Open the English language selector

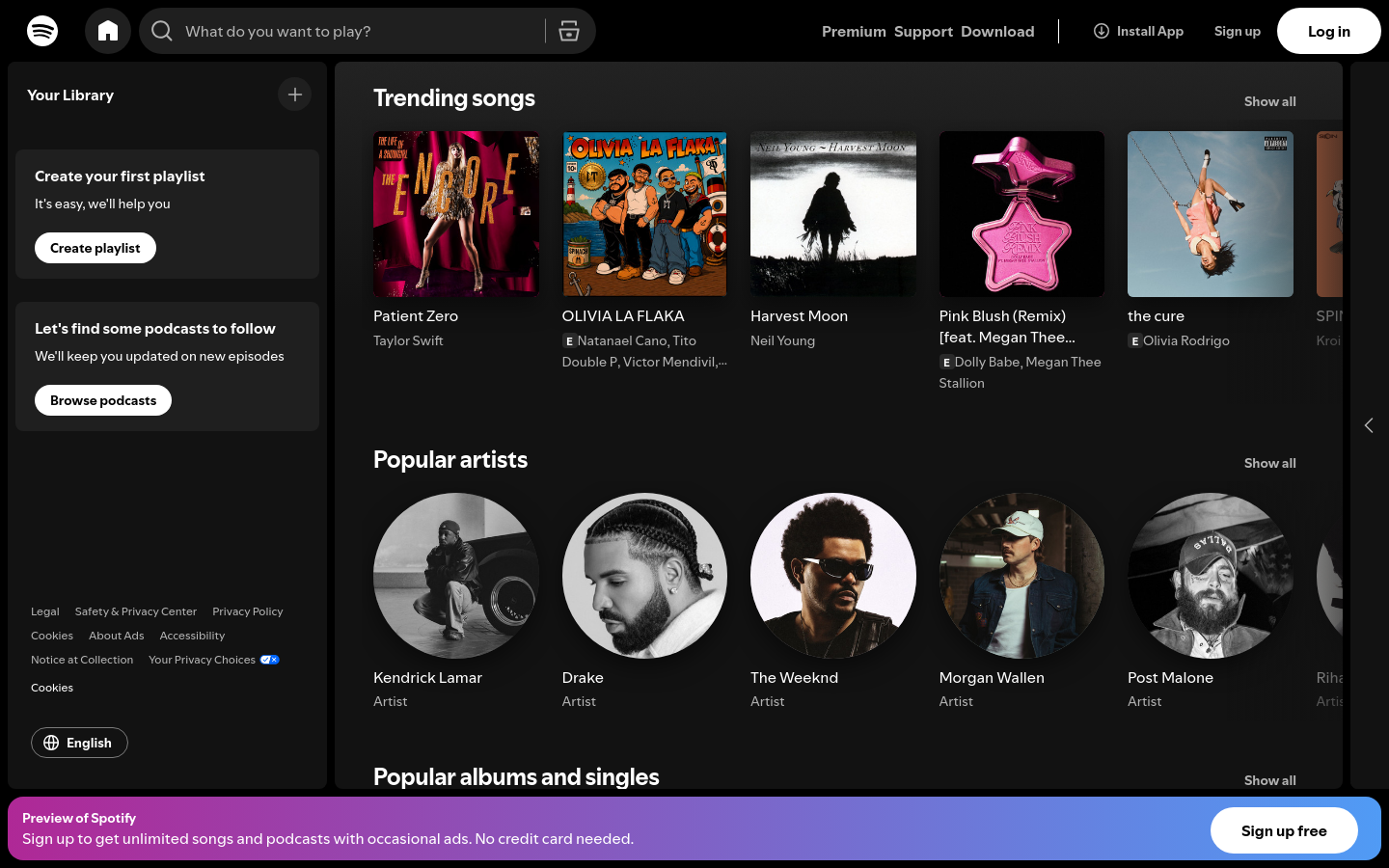(x=79, y=743)
